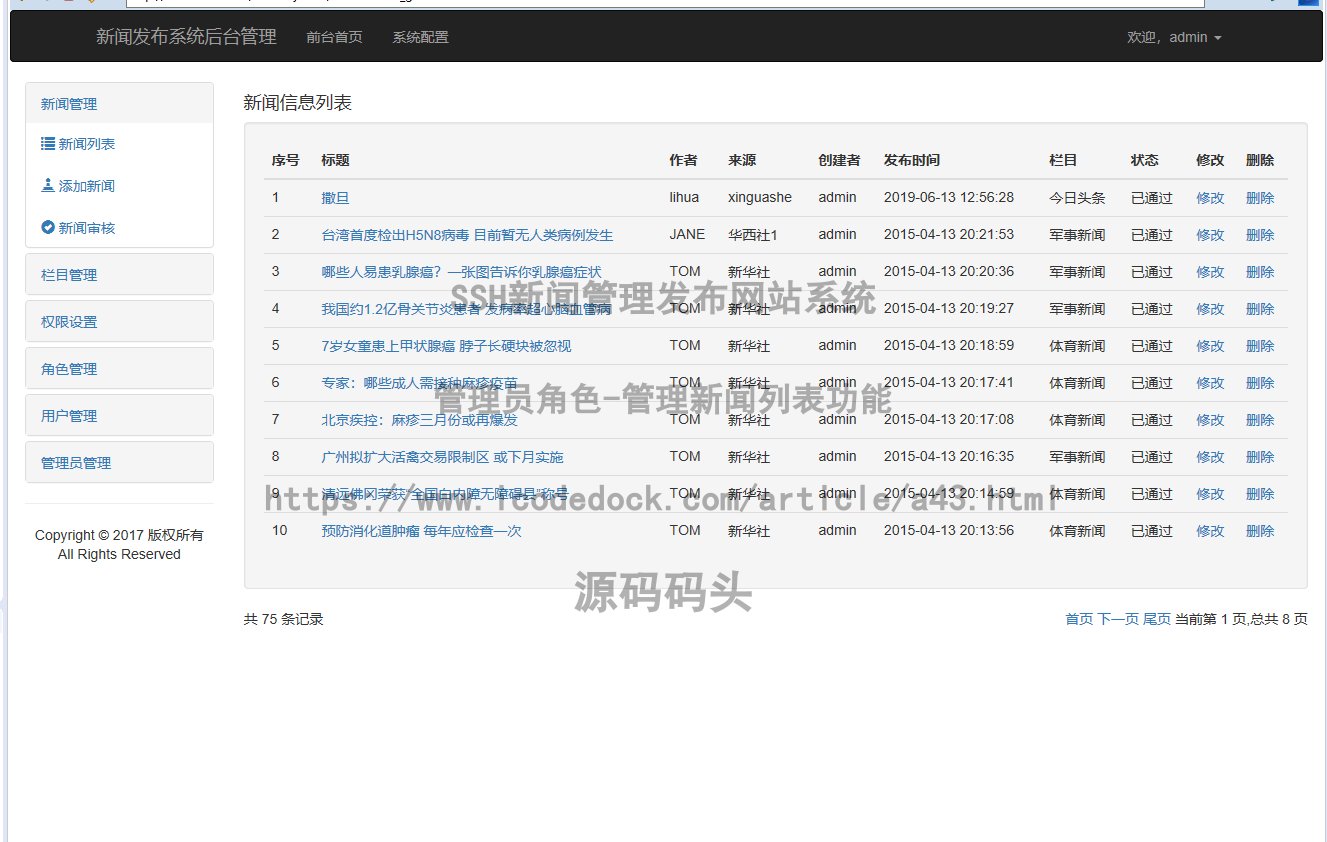Click the news list icon in sidebar
The width and height of the screenshot is (1327, 842).
pyautogui.click(x=48, y=144)
